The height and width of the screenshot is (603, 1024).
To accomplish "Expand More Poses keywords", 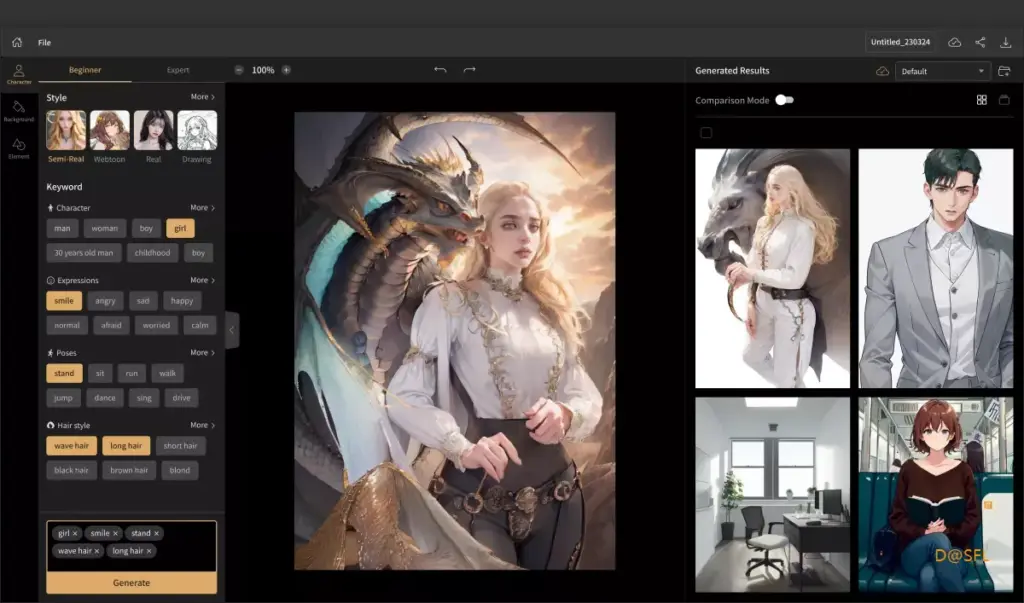I will pyautogui.click(x=202, y=353).
